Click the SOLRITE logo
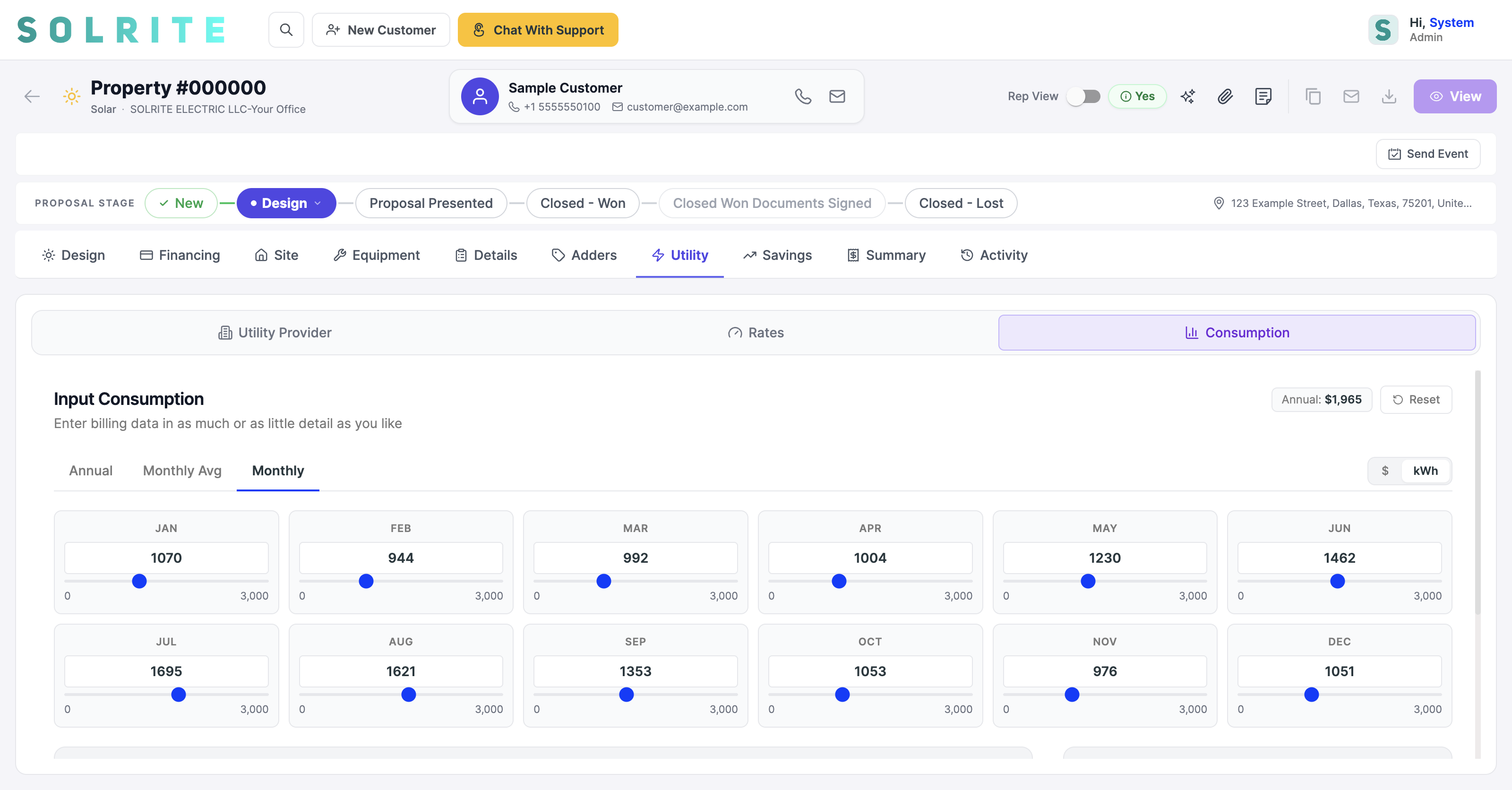This screenshot has width=1512, height=790. [x=121, y=30]
